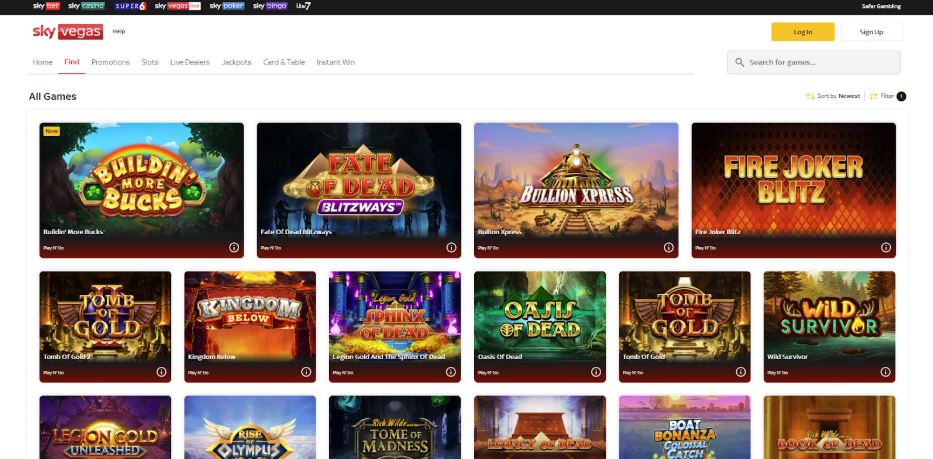Show info for Tomb Of Gold game
The image size is (933, 459).
(x=741, y=371)
